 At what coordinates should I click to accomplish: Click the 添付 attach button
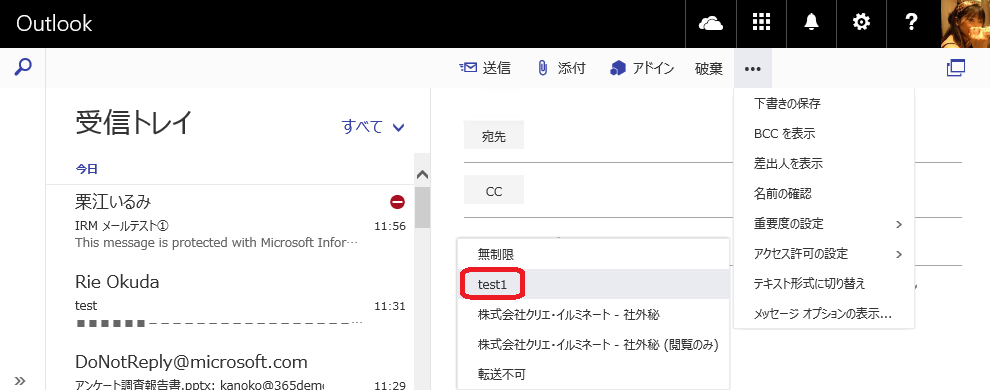pyautogui.click(x=561, y=68)
